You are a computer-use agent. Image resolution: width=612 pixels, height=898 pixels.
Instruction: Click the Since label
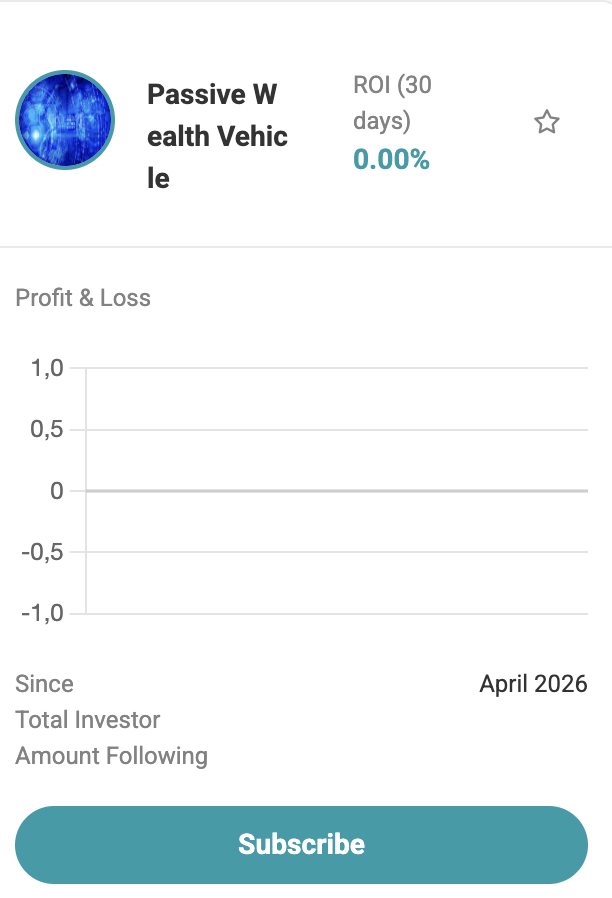(x=45, y=684)
